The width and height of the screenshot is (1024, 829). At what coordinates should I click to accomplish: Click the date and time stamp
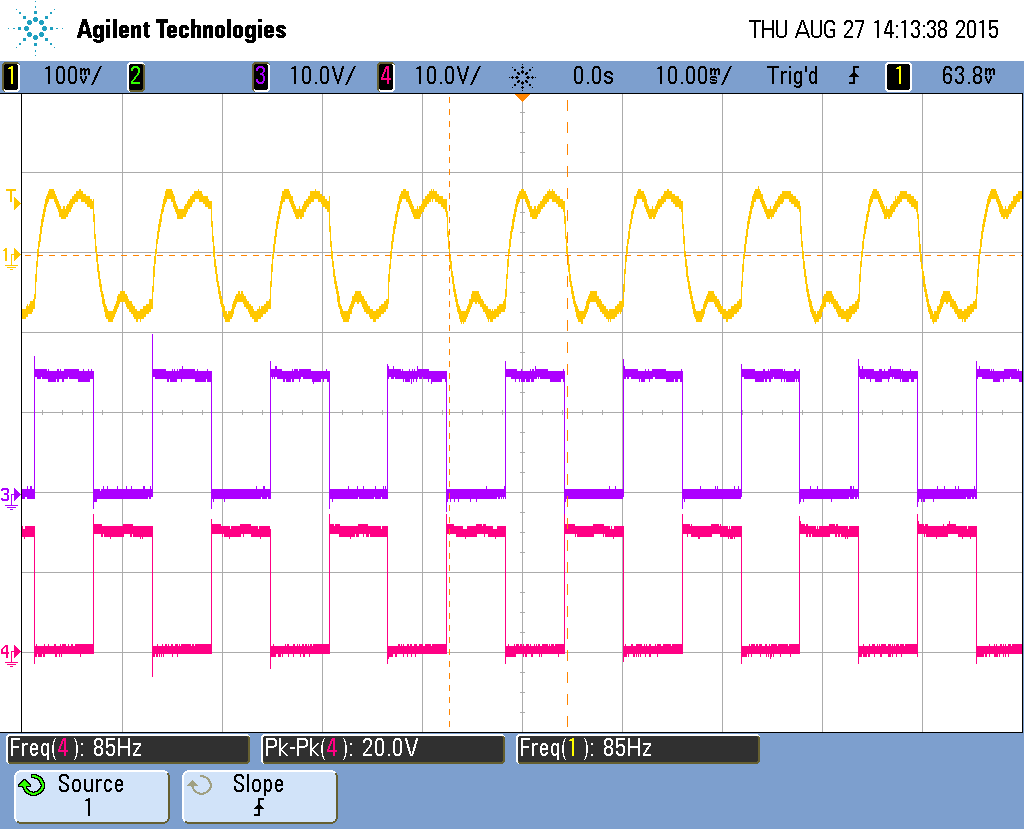point(873,29)
